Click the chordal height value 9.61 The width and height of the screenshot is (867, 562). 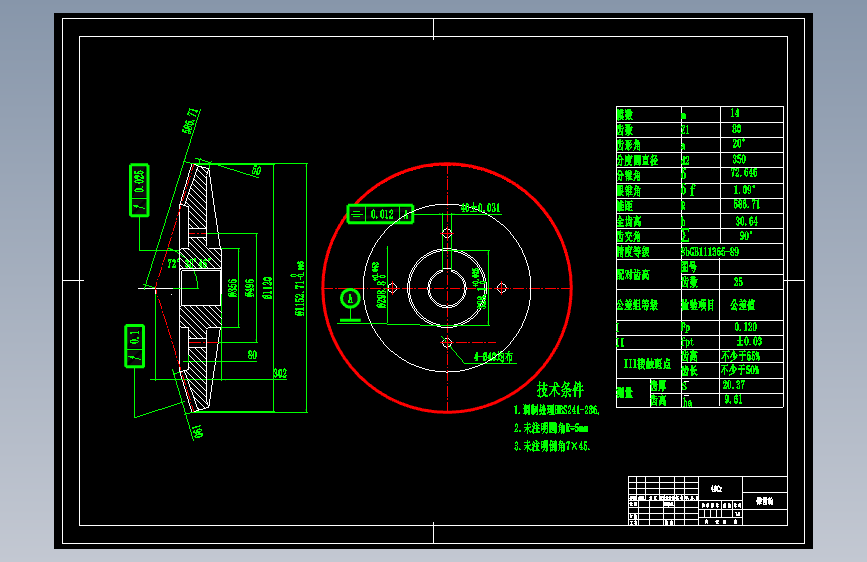[x=733, y=399]
